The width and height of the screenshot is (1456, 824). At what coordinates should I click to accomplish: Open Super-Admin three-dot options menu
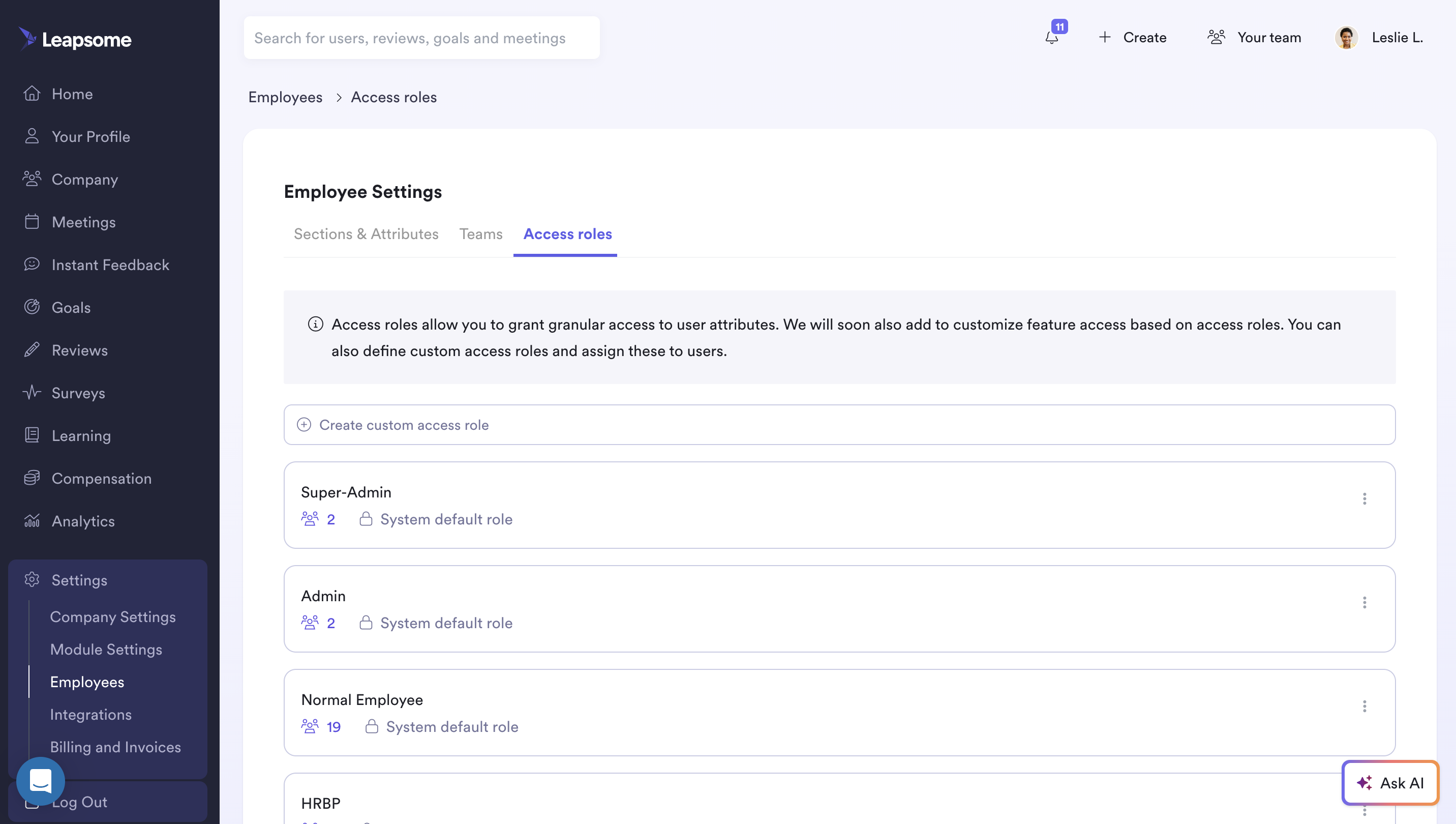click(x=1364, y=498)
